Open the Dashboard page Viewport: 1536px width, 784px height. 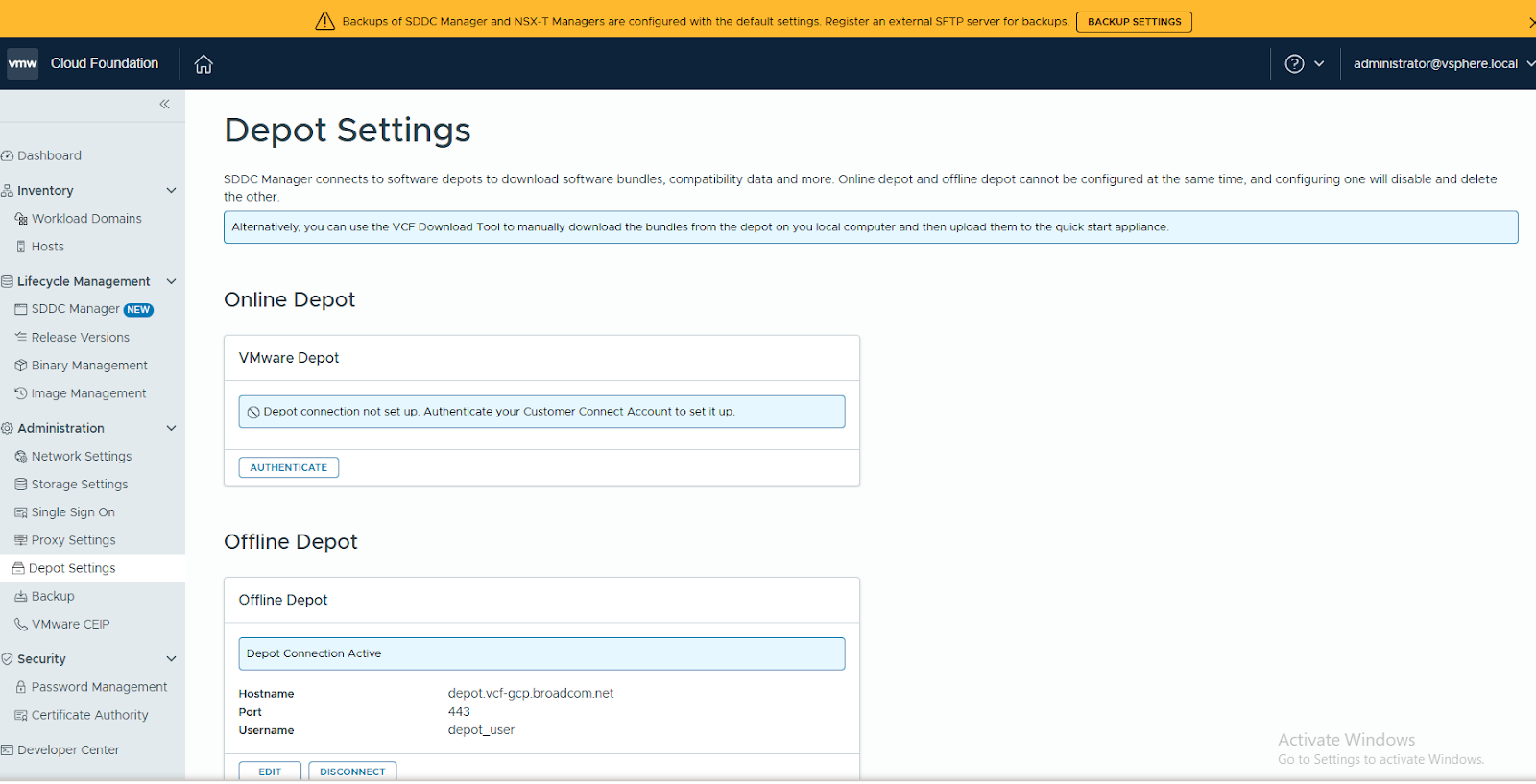[49, 155]
